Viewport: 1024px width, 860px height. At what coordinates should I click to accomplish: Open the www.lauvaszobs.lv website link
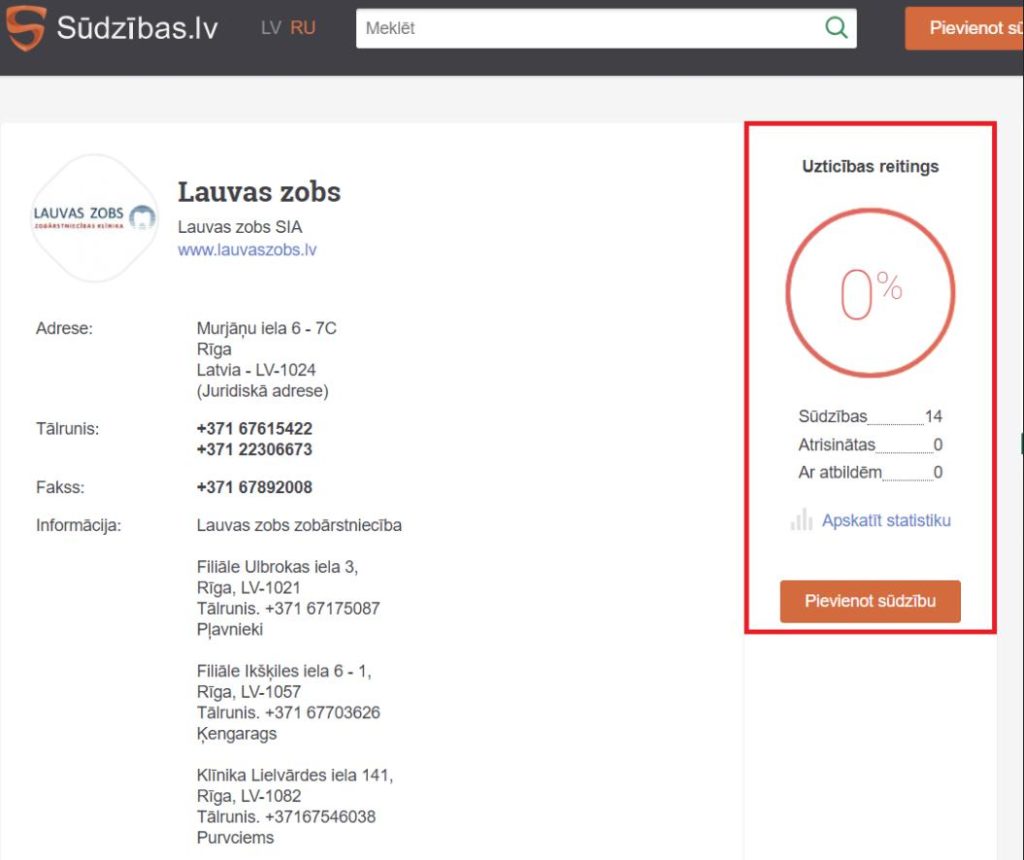247,250
